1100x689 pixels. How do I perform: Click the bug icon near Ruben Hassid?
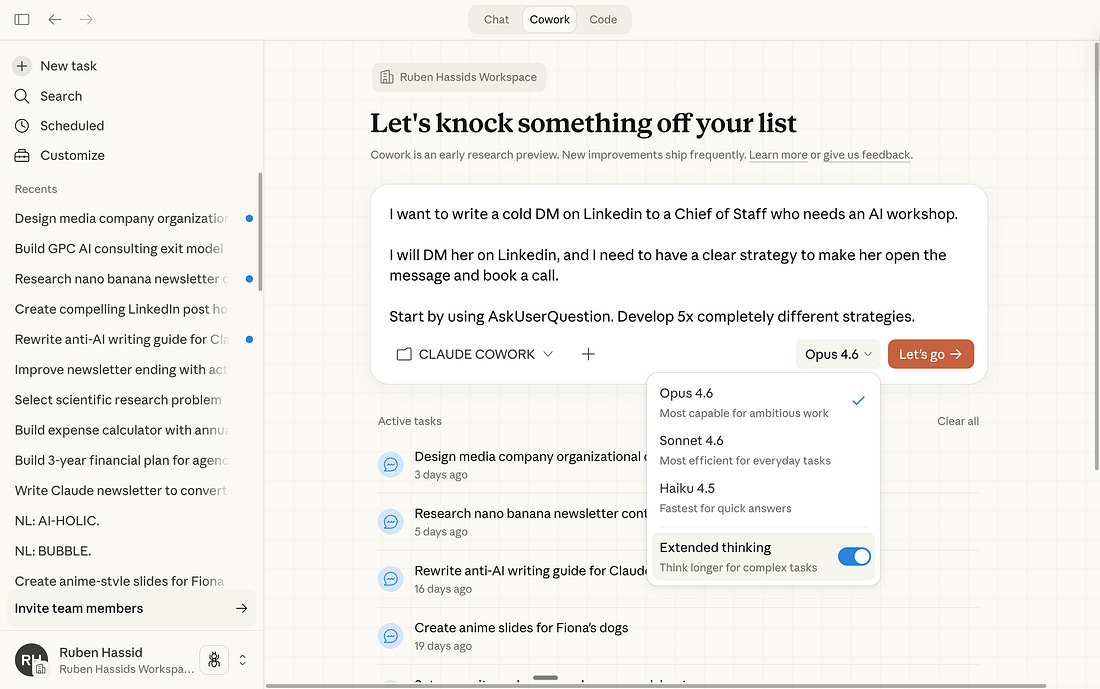click(x=214, y=660)
